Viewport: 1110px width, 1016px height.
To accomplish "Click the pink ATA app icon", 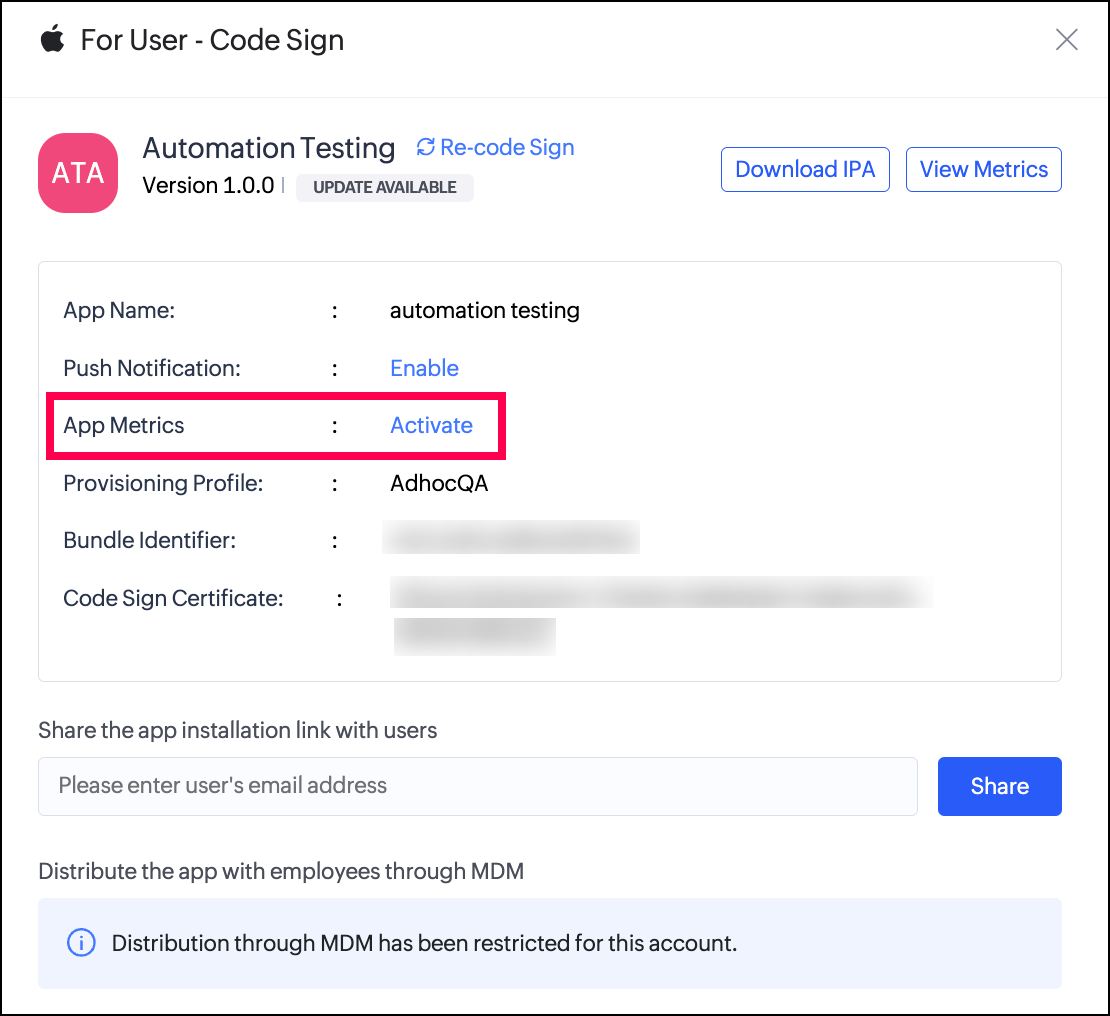I will (78, 173).
